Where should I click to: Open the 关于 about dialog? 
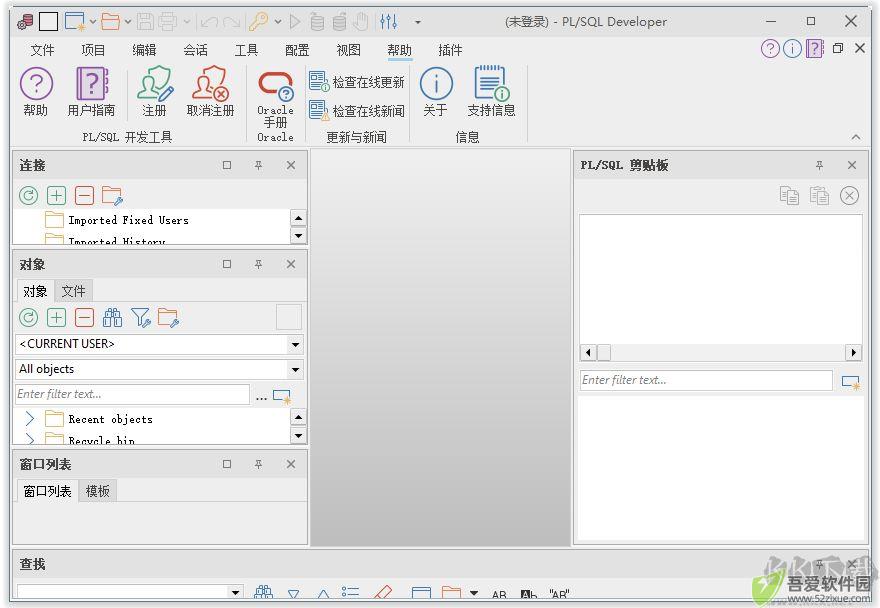[436, 92]
